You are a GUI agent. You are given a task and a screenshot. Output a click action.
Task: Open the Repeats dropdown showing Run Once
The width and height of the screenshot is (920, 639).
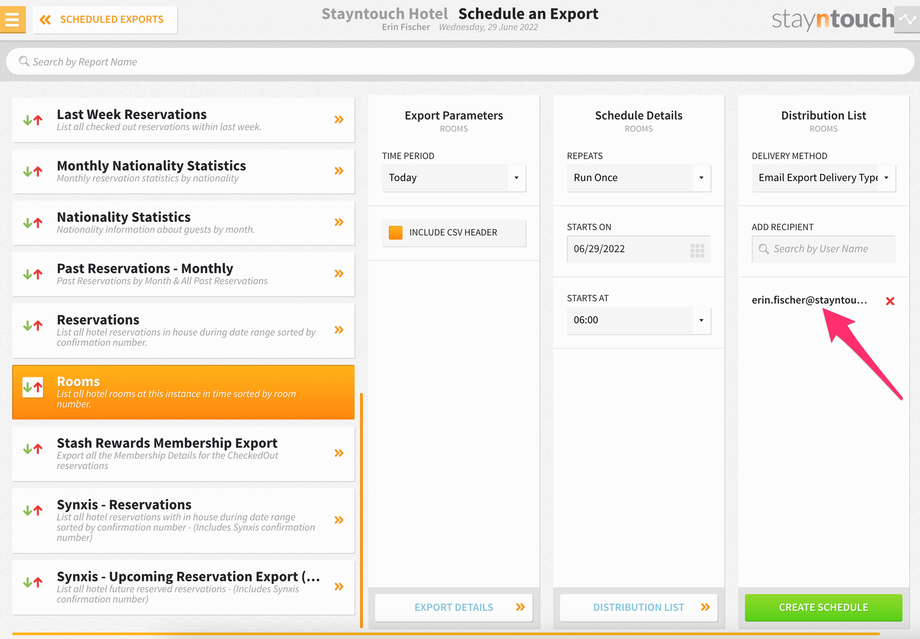(638, 178)
